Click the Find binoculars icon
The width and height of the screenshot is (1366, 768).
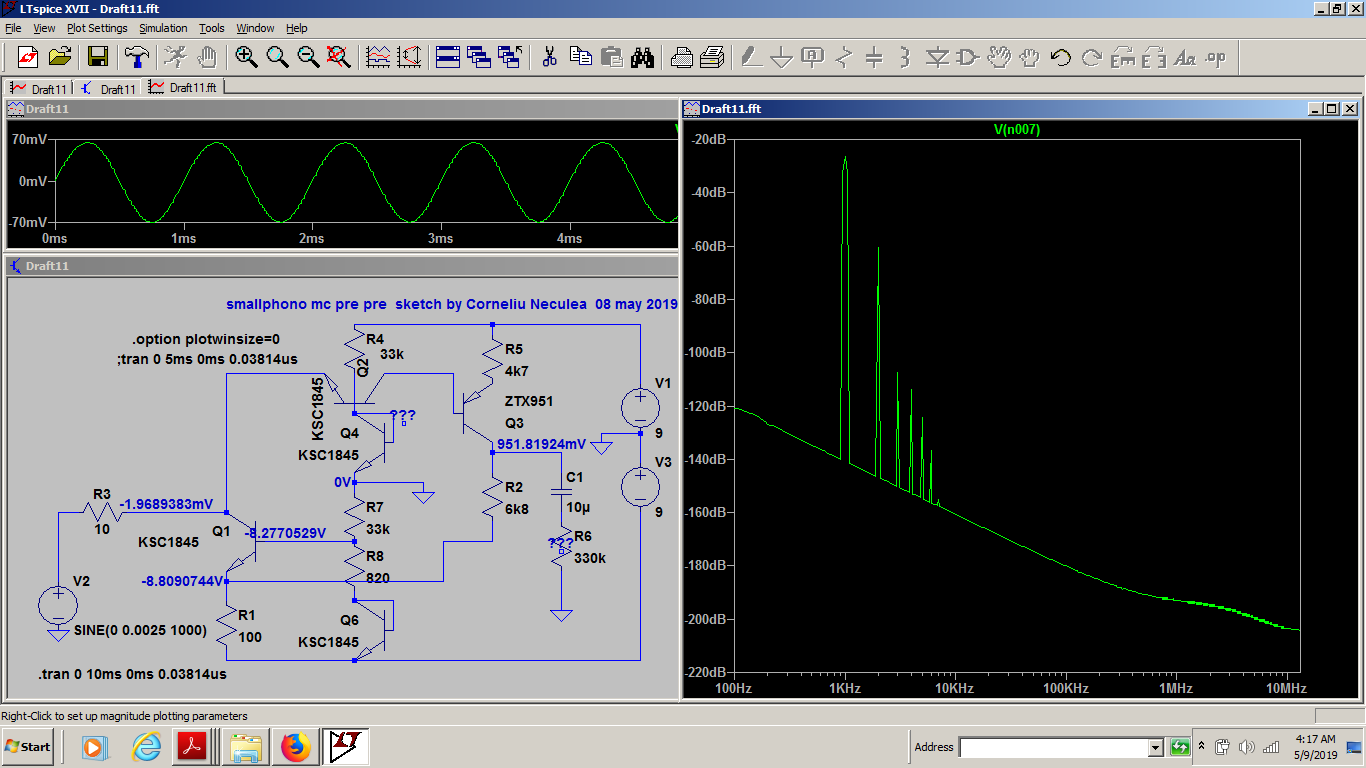coord(642,57)
